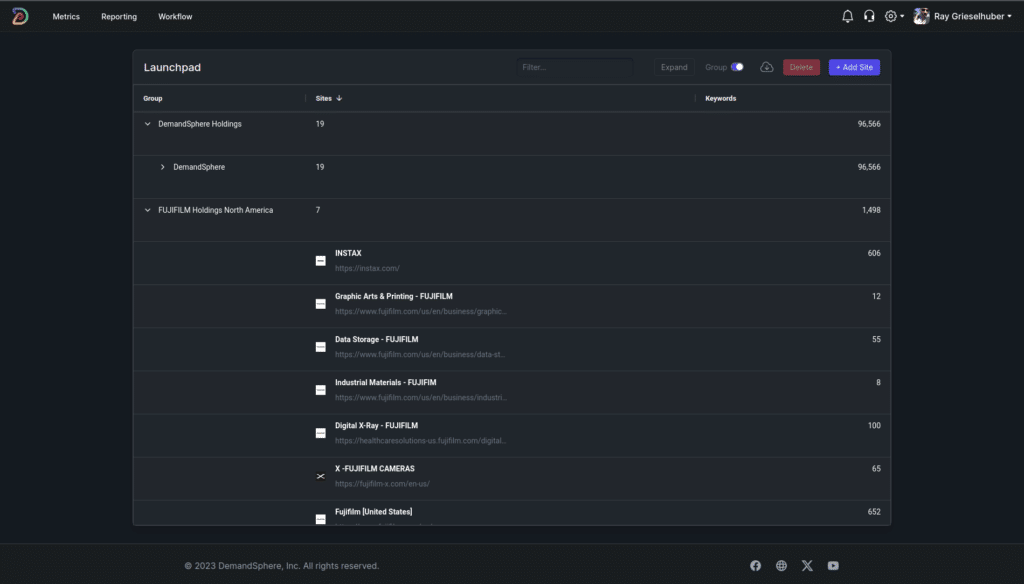Click the Data Storage site favicon
1024x584 pixels.
coord(321,347)
